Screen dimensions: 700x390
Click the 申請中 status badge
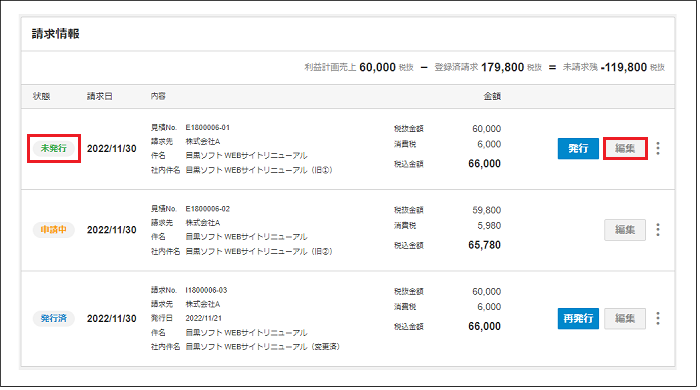pos(54,230)
